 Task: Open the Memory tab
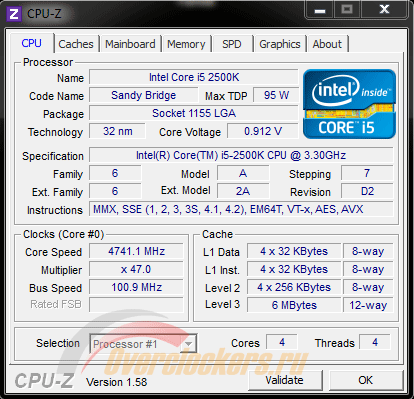[x=186, y=44]
